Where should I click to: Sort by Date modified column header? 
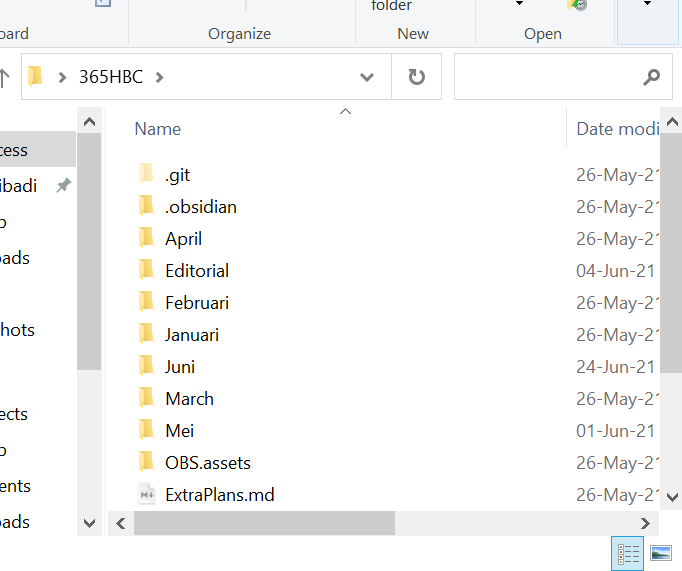[617, 129]
